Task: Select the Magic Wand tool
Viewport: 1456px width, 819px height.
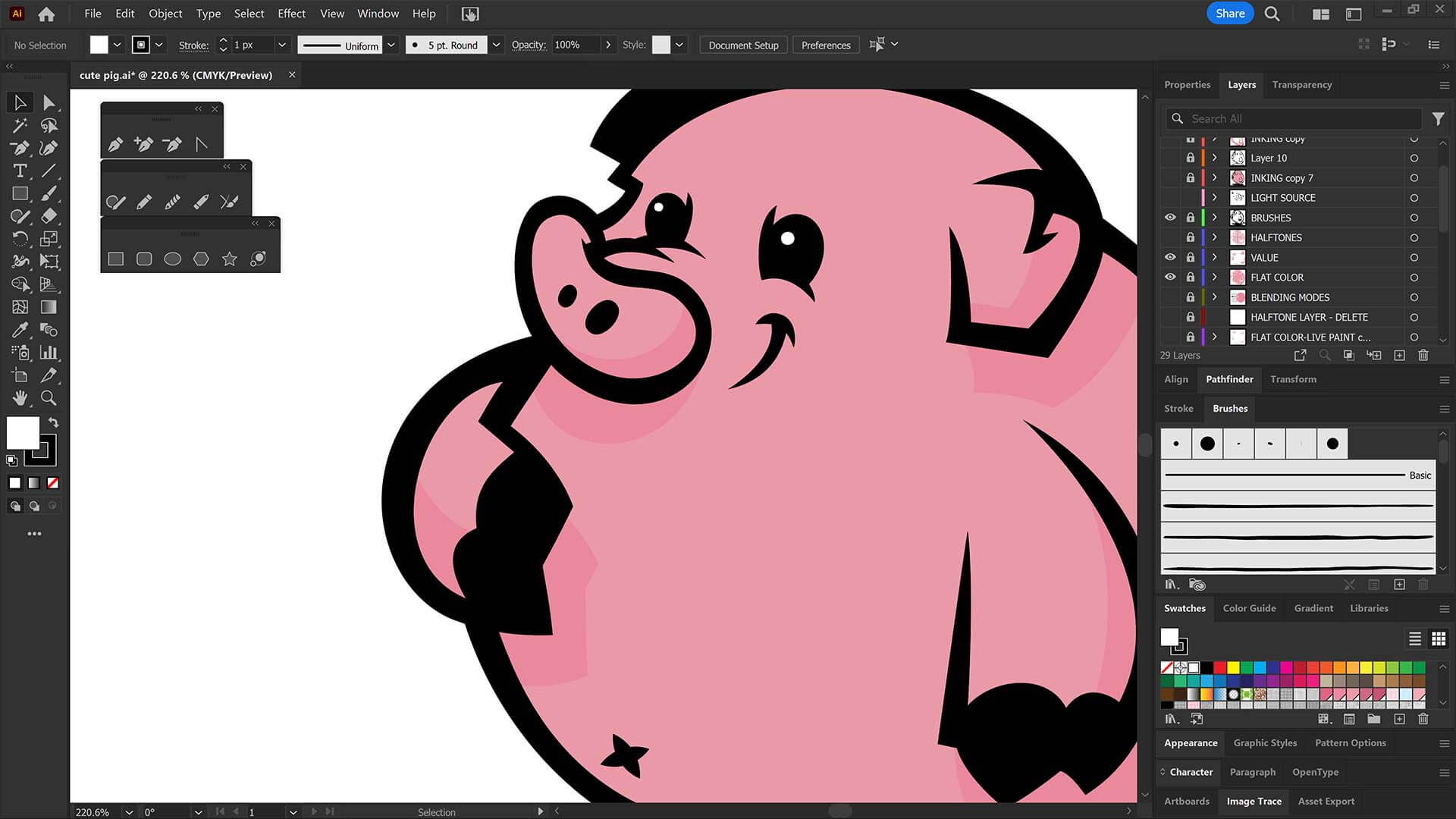Action: pyautogui.click(x=20, y=125)
